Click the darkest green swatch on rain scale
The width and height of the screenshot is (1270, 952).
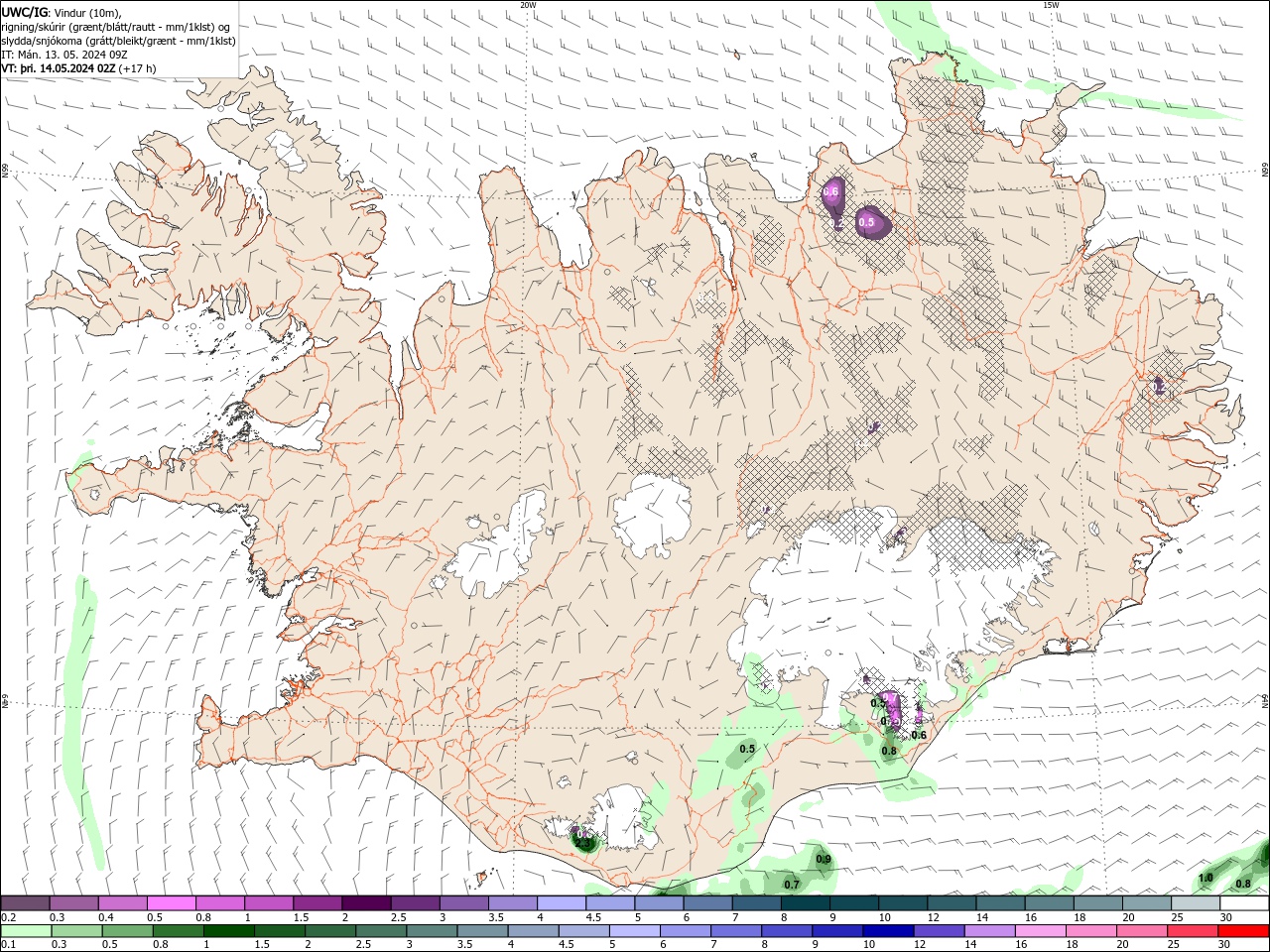point(228,930)
